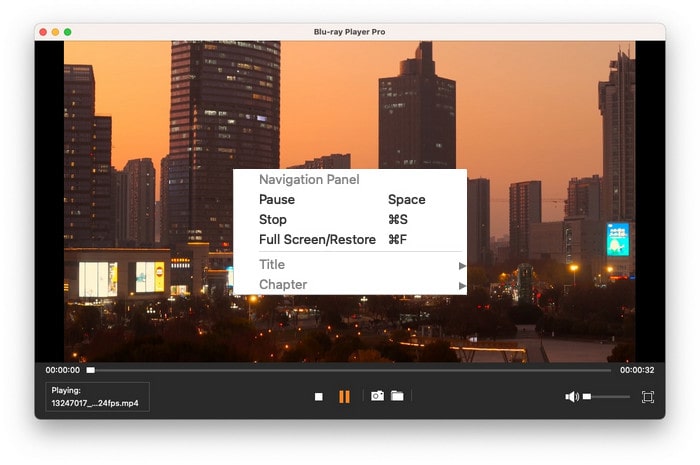The height and width of the screenshot is (465, 700).
Task: Select Full Screen/Restore menu entry
Action: coord(317,240)
